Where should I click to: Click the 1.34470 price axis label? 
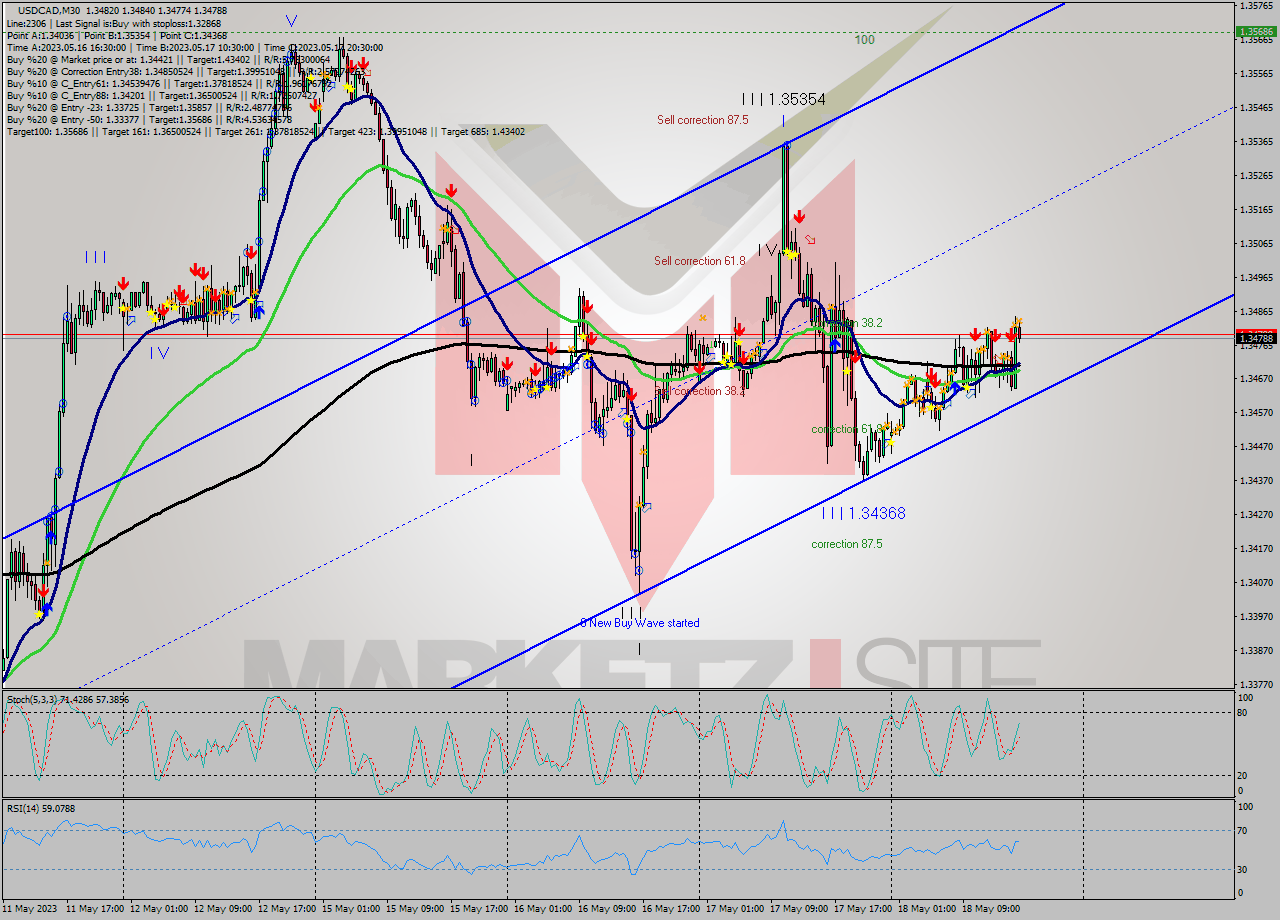(1256, 446)
